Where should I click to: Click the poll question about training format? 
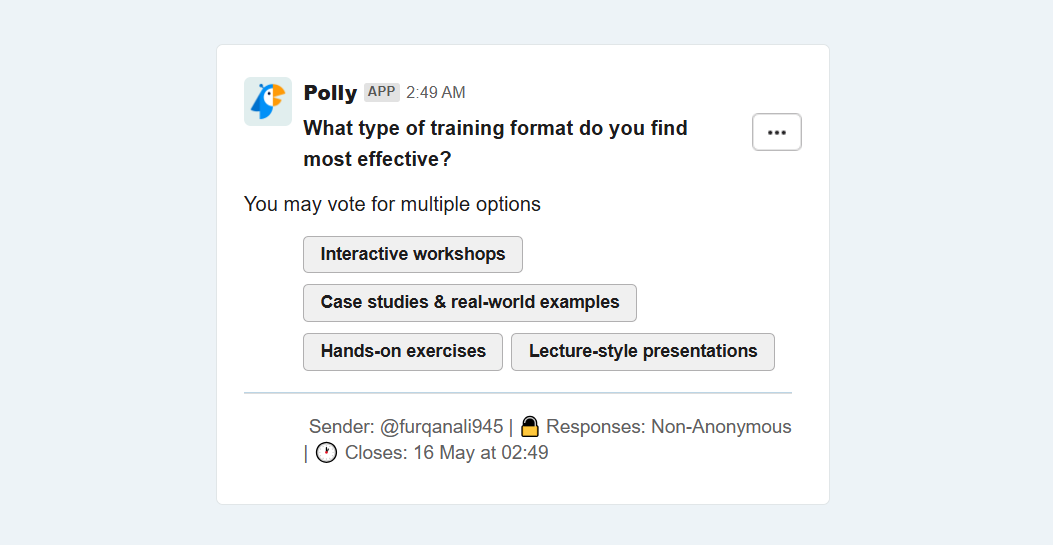click(x=496, y=144)
